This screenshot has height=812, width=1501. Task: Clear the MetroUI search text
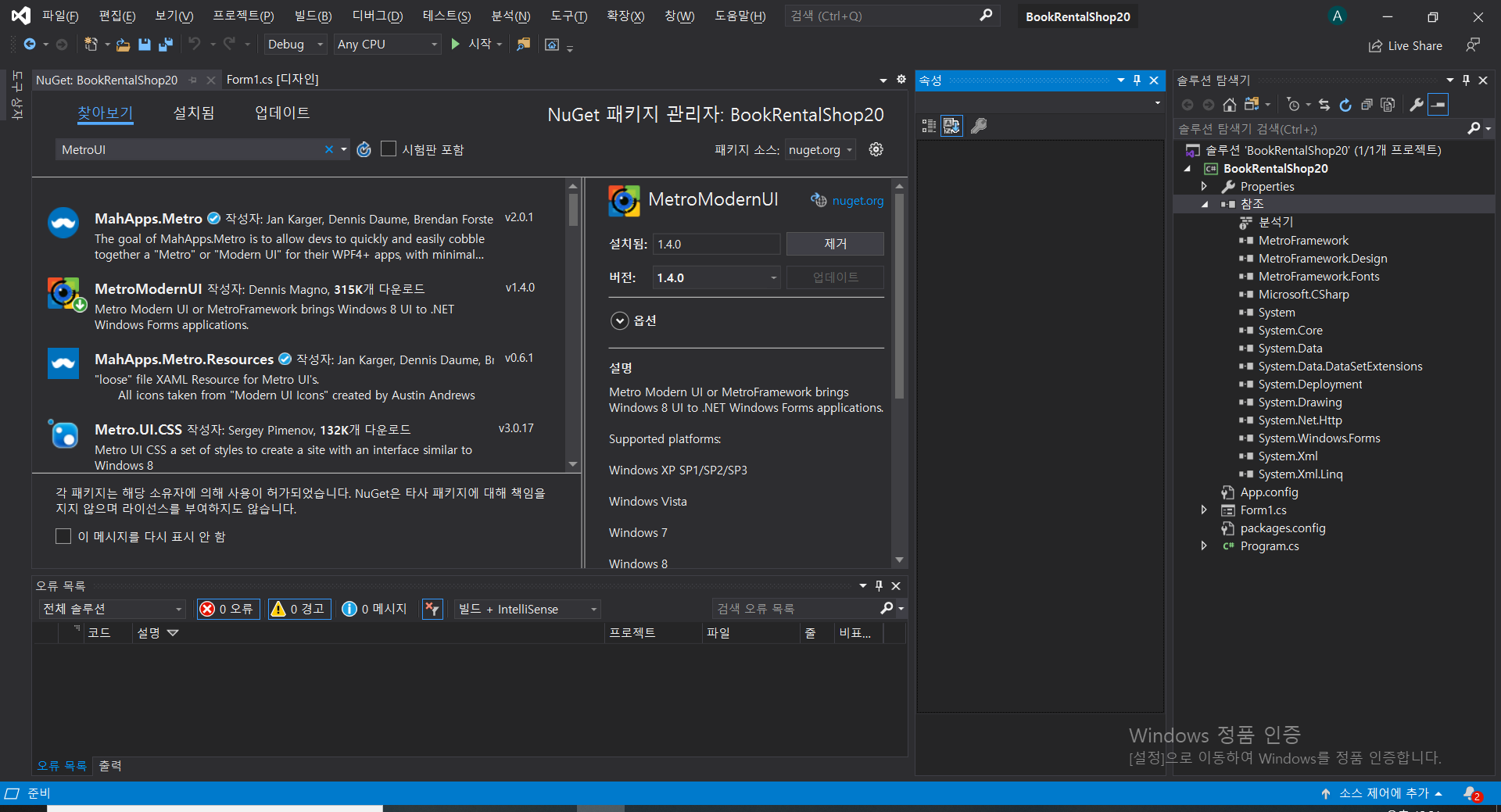click(329, 149)
